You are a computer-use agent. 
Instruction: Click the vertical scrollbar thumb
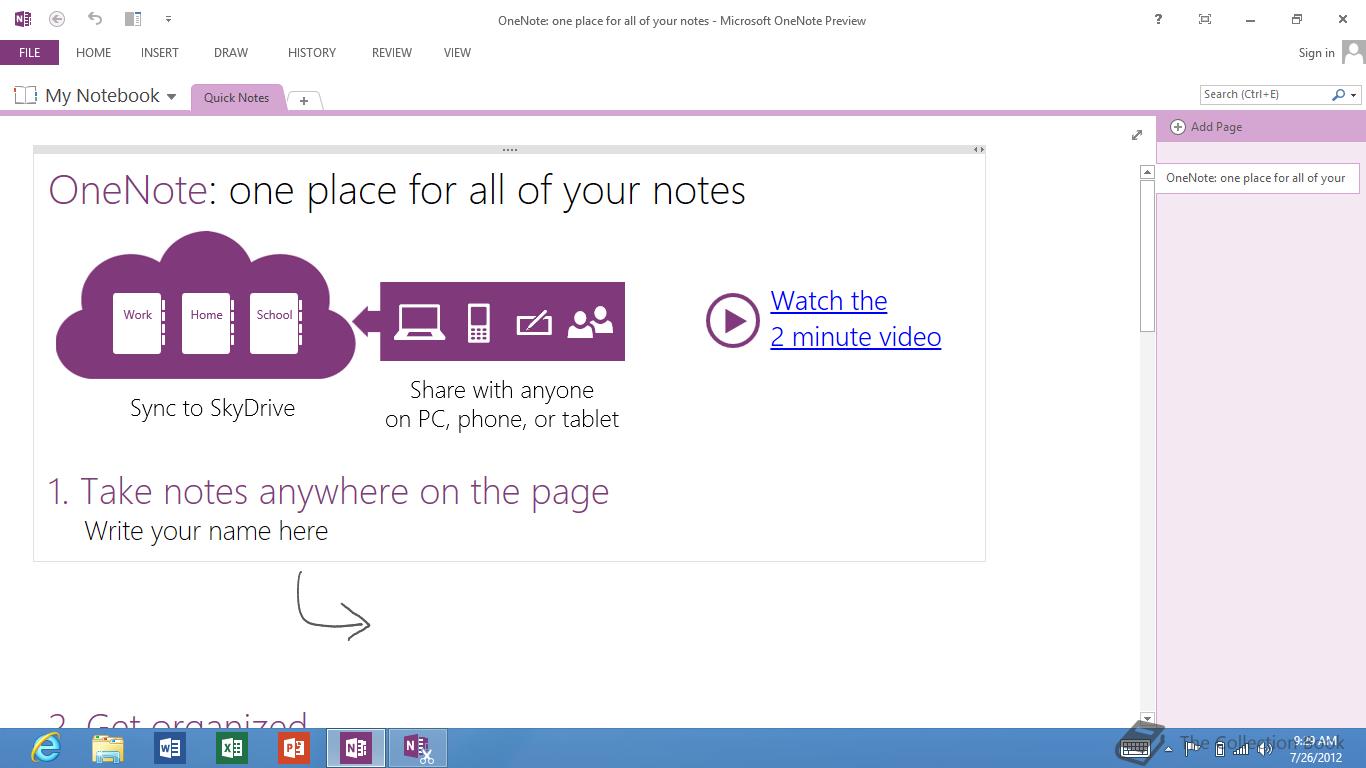pyautogui.click(x=1148, y=256)
